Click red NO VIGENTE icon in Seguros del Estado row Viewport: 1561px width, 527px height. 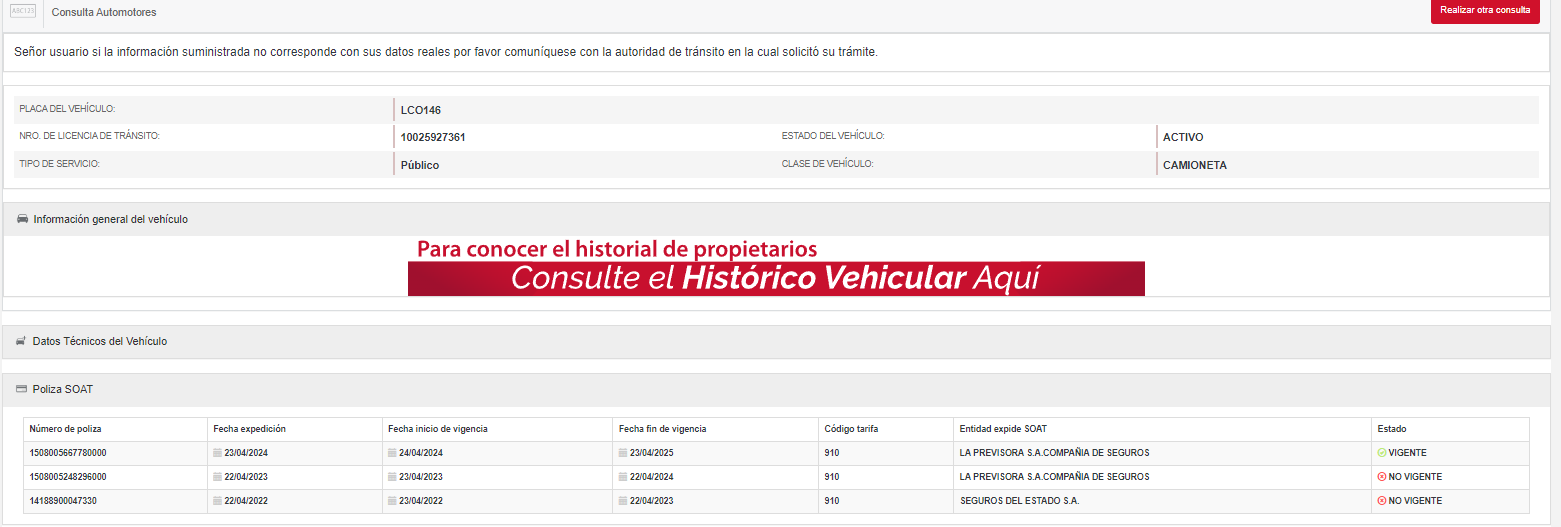[x=1381, y=501]
